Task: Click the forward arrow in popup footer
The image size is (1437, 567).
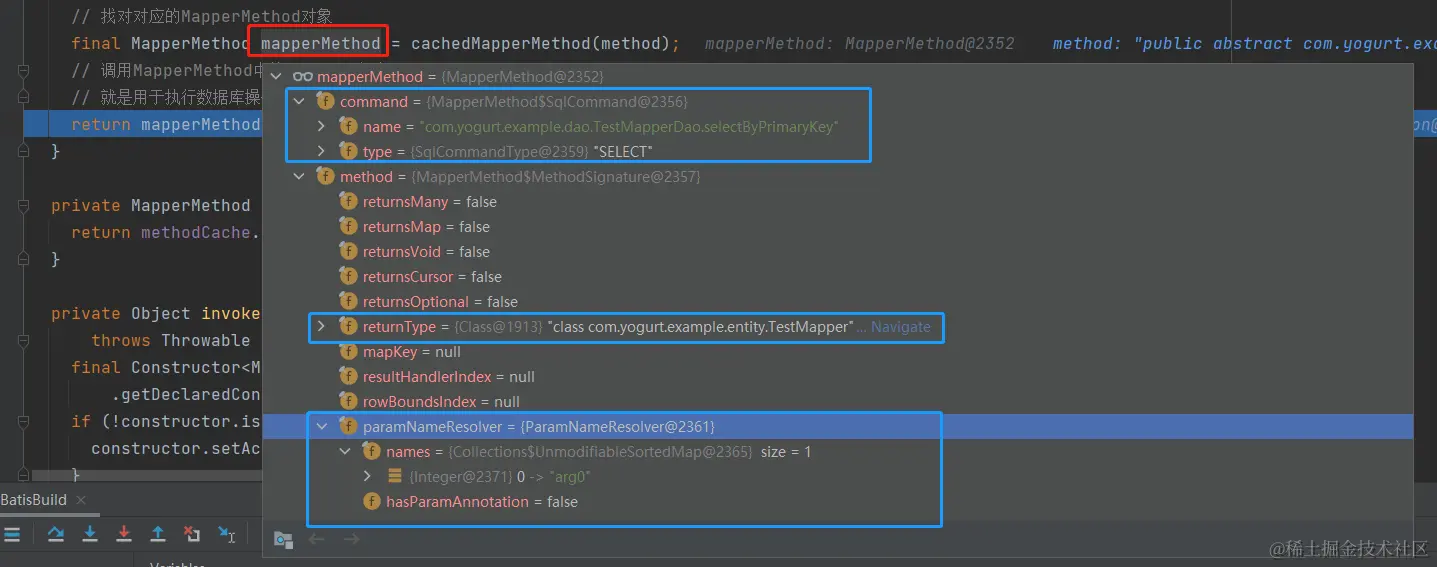Action: tap(351, 540)
